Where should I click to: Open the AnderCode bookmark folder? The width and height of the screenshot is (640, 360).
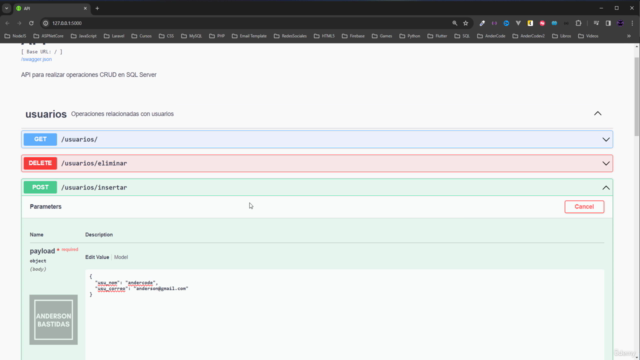click(x=491, y=36)
